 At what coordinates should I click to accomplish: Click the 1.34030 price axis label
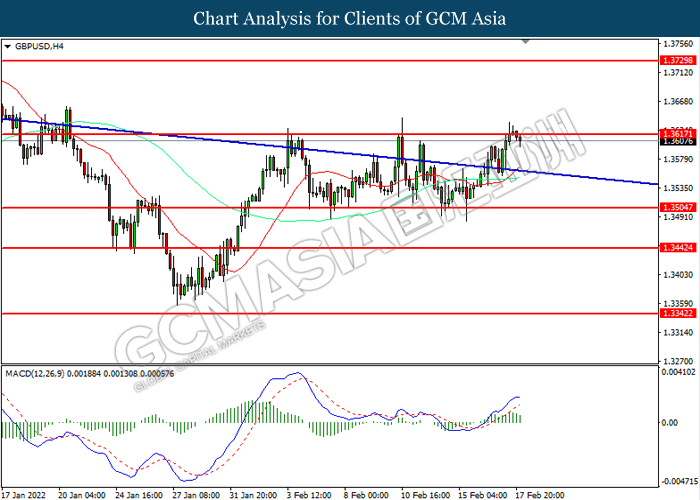[x=678, y=275]
